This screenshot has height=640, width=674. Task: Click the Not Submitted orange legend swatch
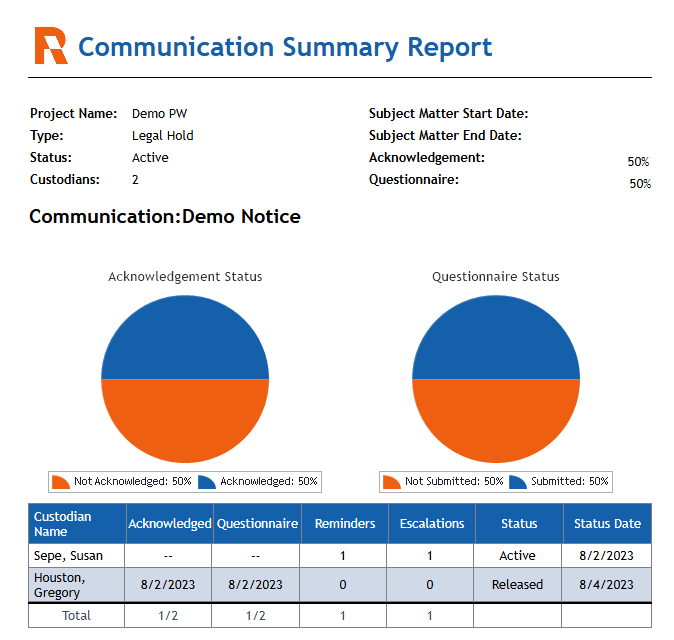click(392, 482)
